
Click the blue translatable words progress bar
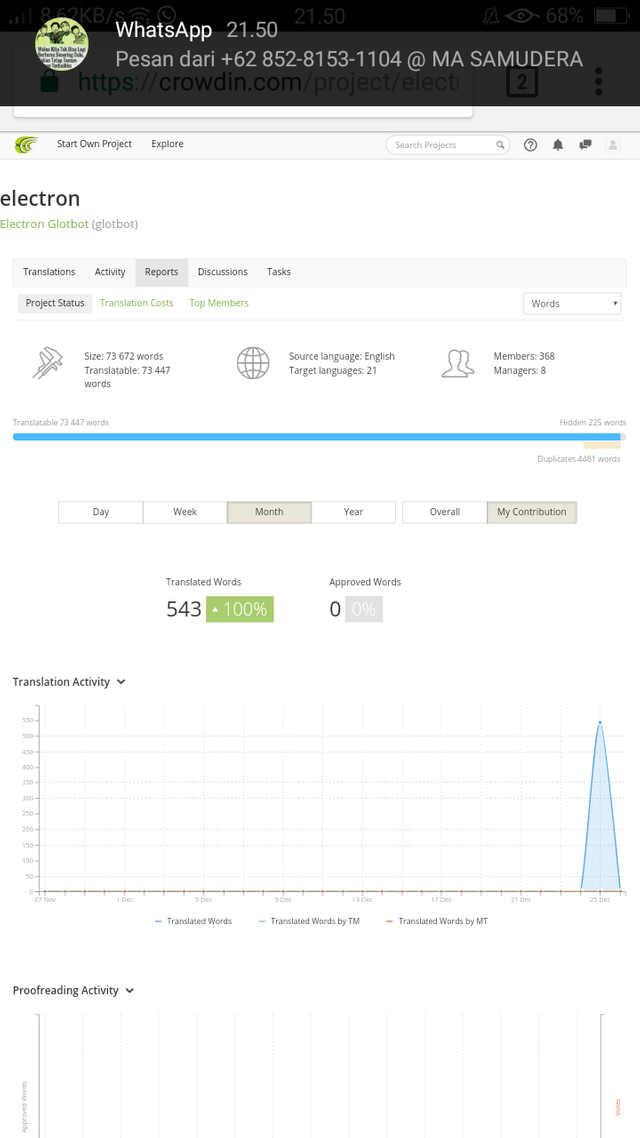pyautogui.click(x=316, y=436)
